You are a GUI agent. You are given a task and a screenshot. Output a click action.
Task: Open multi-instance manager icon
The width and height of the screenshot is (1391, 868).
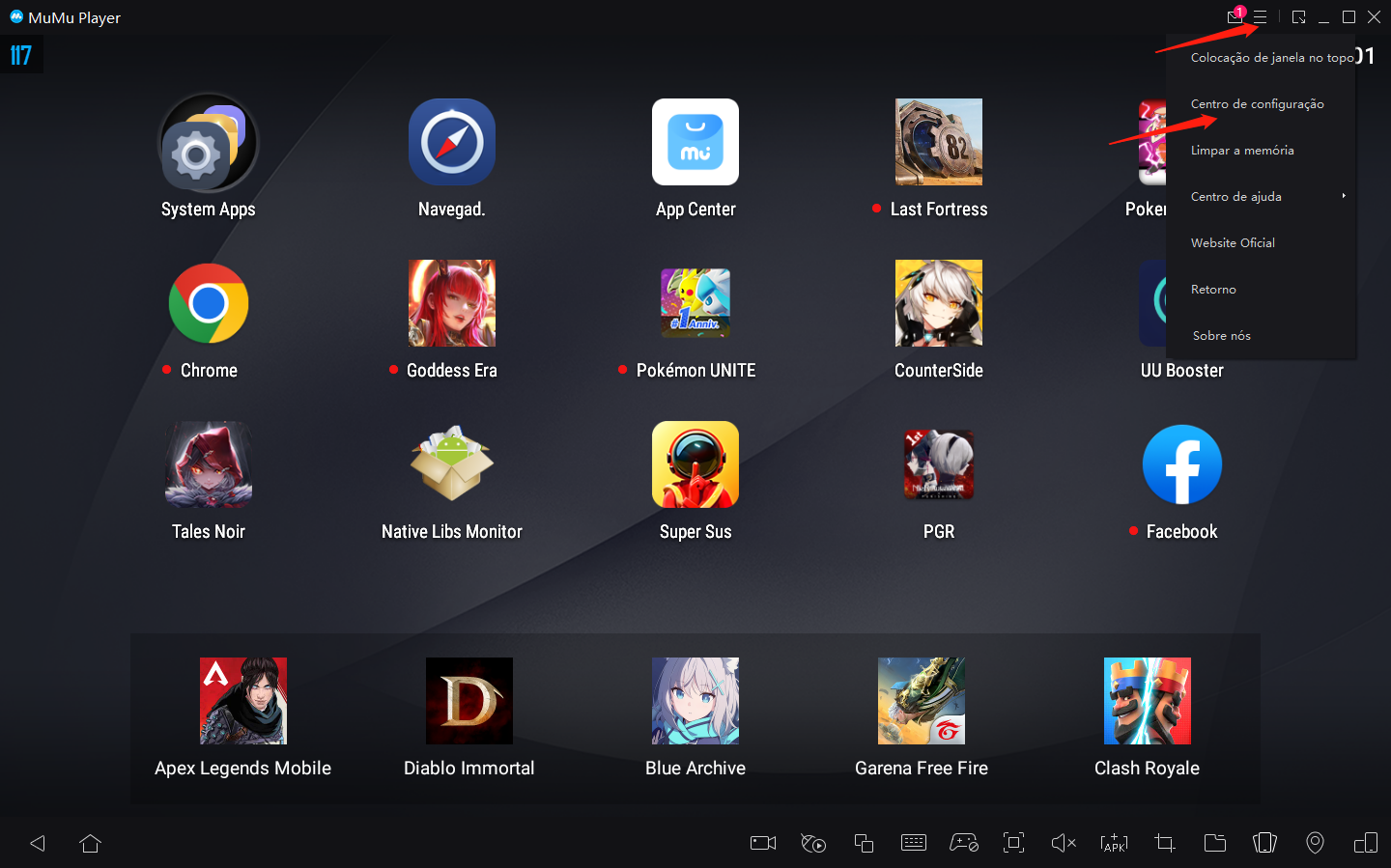coord(864,843)
